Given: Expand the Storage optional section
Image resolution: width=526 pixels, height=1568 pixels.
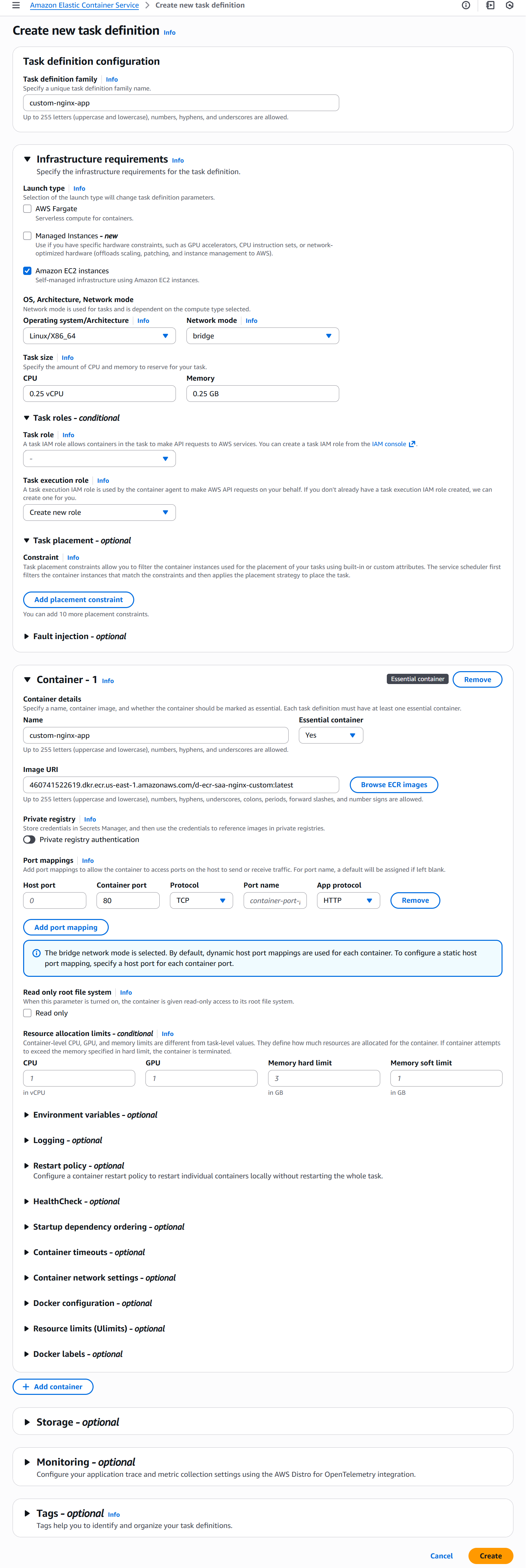Looking at the screenshot, I should pyautogui.click(x=27, y=1423).
